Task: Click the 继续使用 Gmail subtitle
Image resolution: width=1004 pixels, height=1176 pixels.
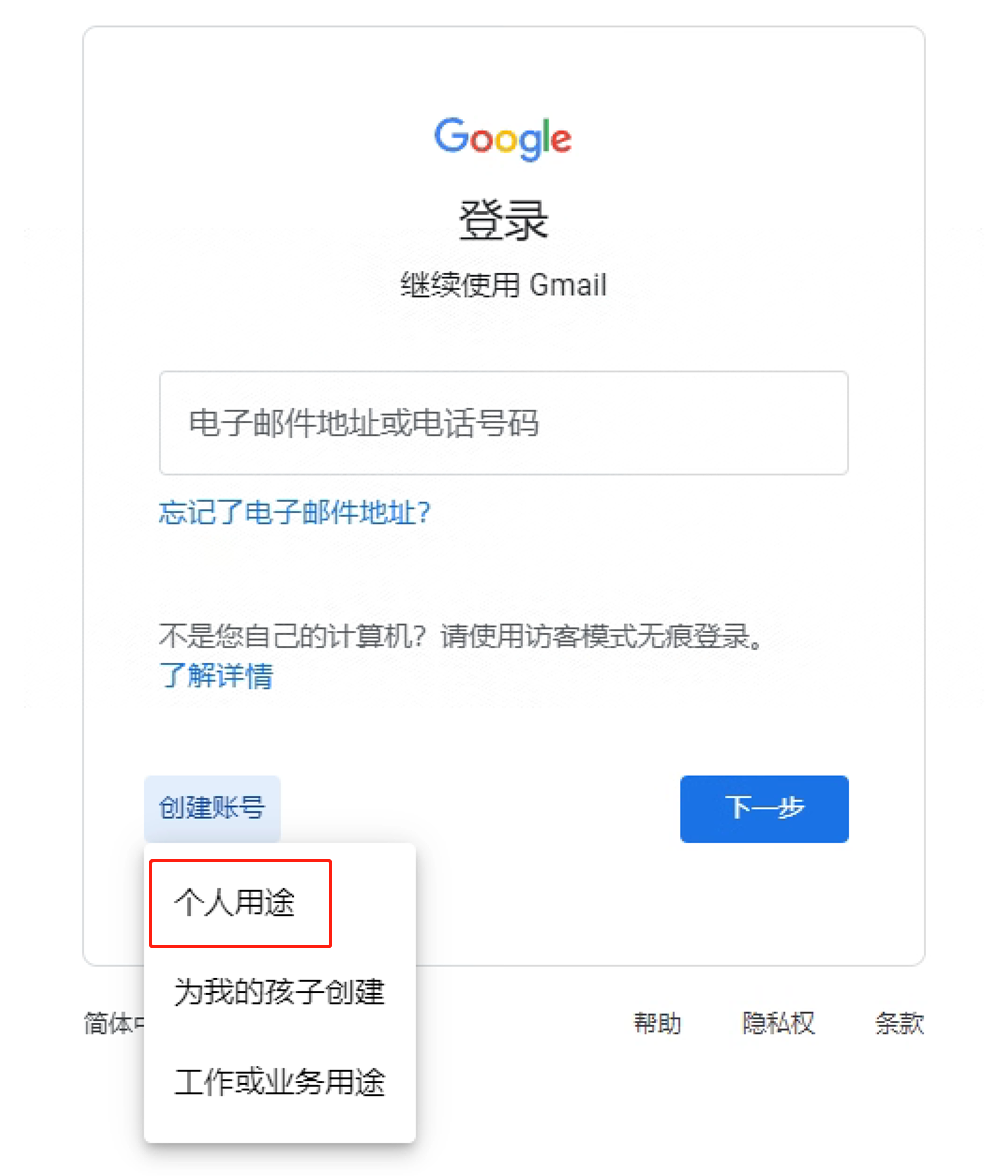Action: tap(503, 285)
